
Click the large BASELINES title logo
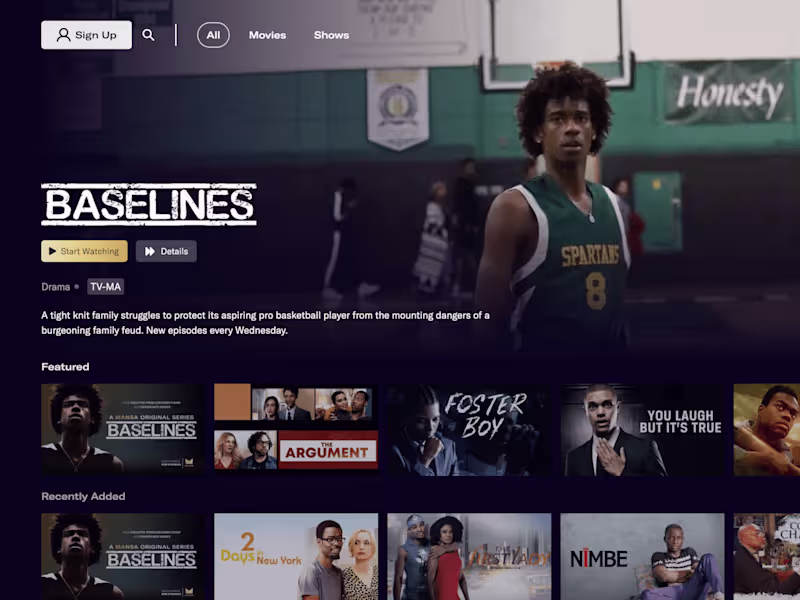pos(149,204)
